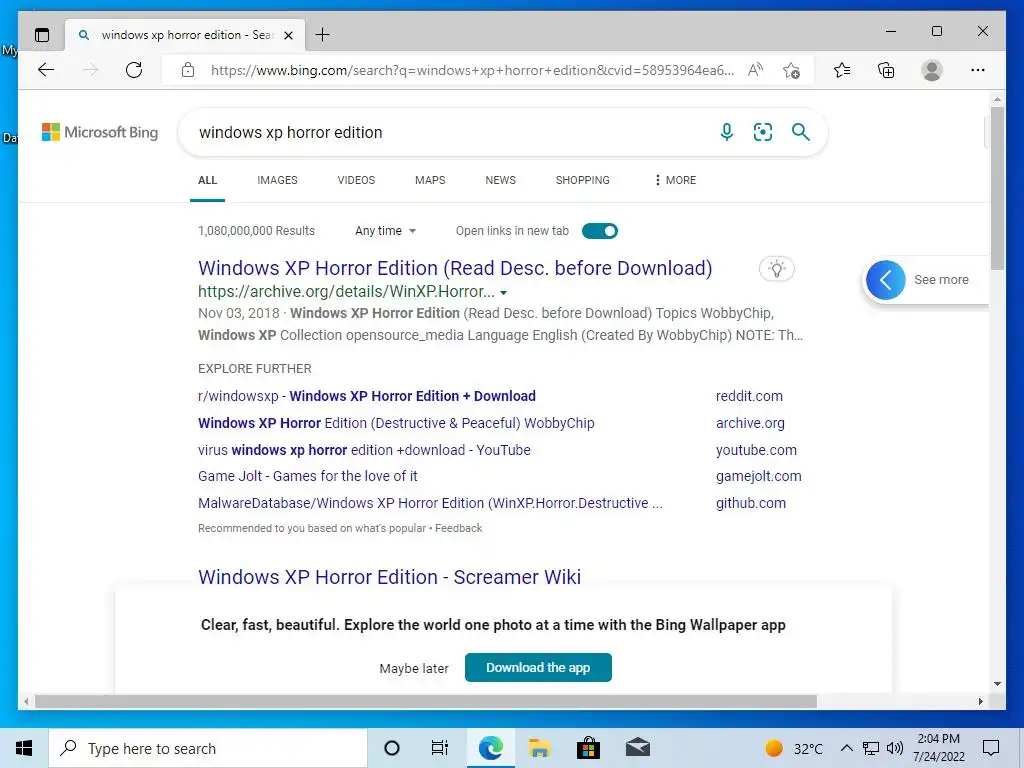The height and width of the screenshot is (768, 1024).
Task: Switch to NEWS tab
Action: point(500,180)
